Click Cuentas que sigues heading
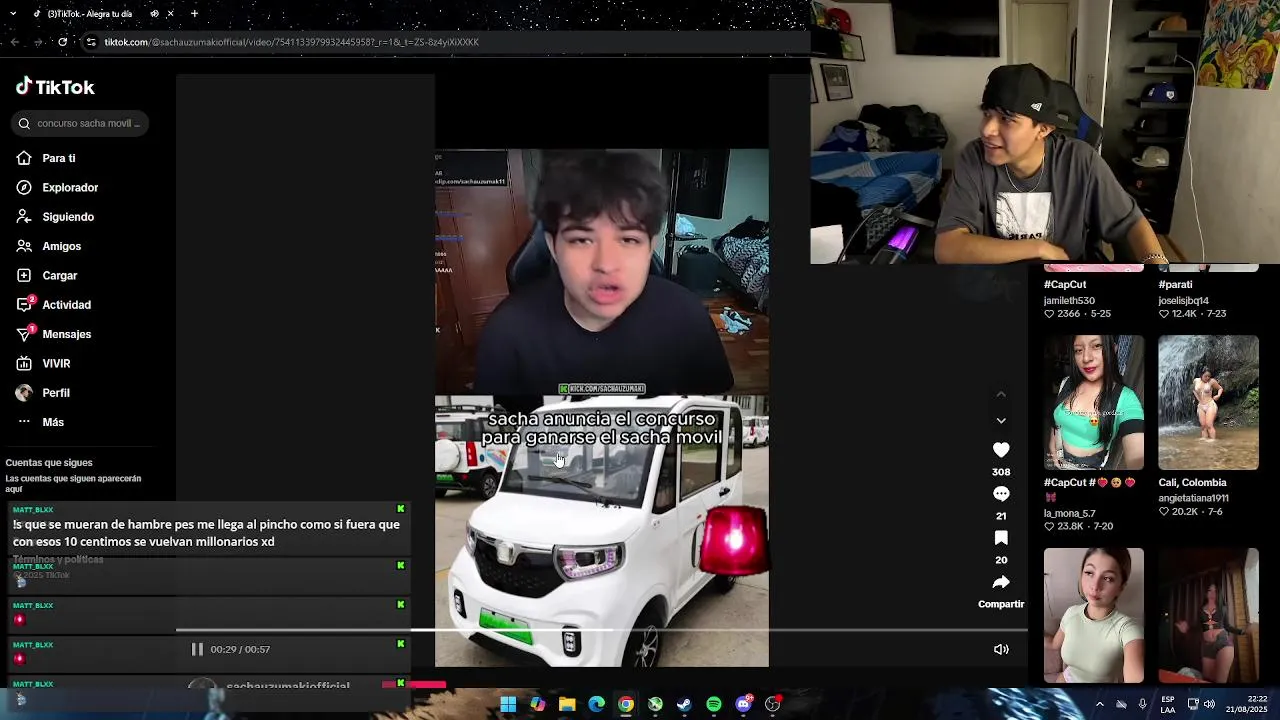Viewport: 1280px width, 720px height. click(x=49, y=463)
